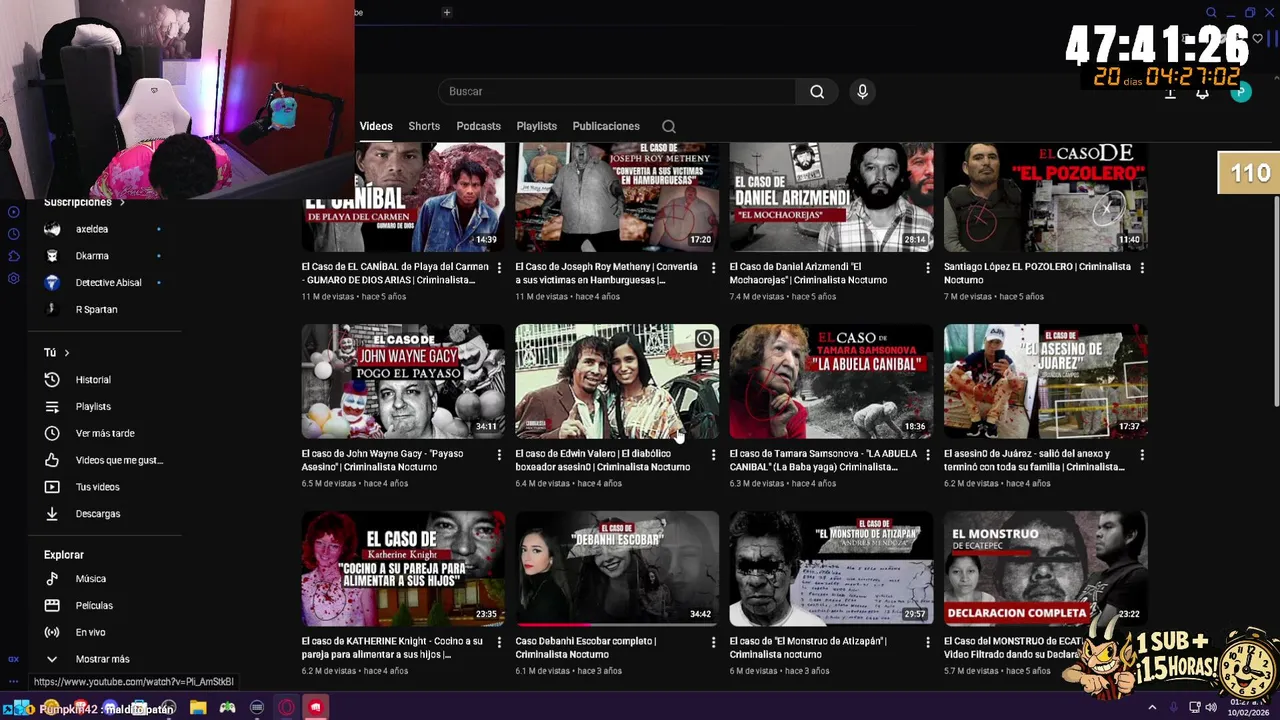Open the LA ABUELA CANIBAL video thumbnail
The width and height of the screenshot is (1280, 720).
coord(831,381)
